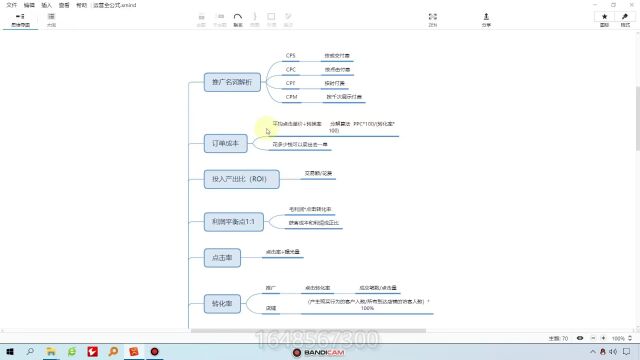Viewport: 640px width, 360px height.
Task: Select the 订单成本 topic node
Action: pyautogui.click(x=226, y=144)
